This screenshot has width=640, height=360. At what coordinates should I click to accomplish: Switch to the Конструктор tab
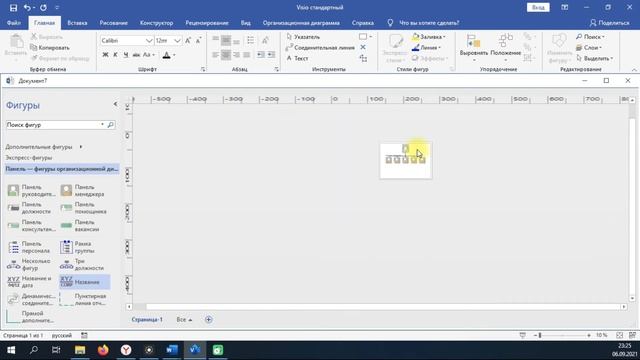(156, 23)
